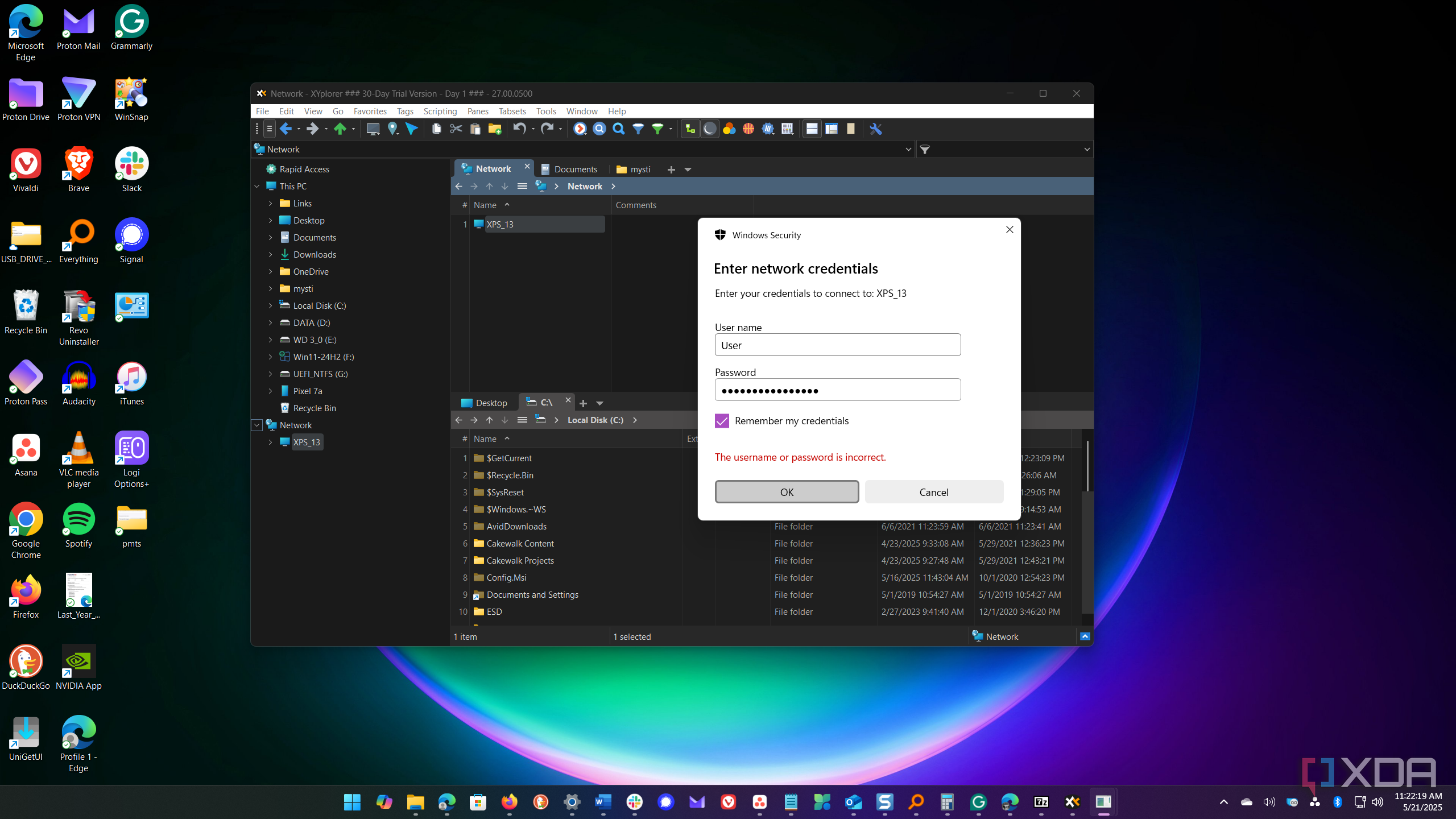
Task: Click the User name input field
Action: (838, 345)
